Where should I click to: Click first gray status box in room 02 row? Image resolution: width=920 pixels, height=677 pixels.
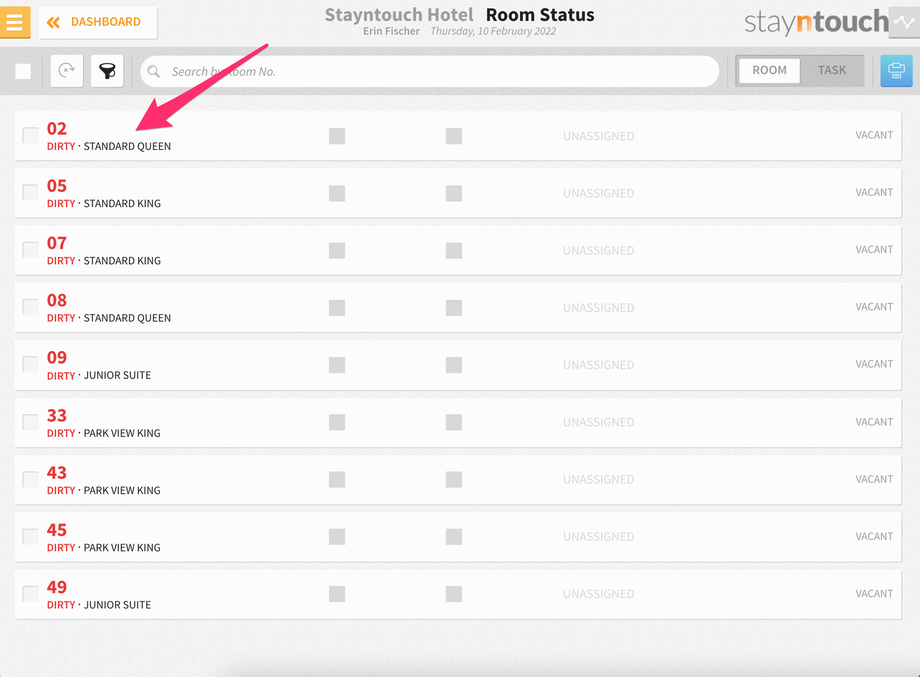[337, 136]
